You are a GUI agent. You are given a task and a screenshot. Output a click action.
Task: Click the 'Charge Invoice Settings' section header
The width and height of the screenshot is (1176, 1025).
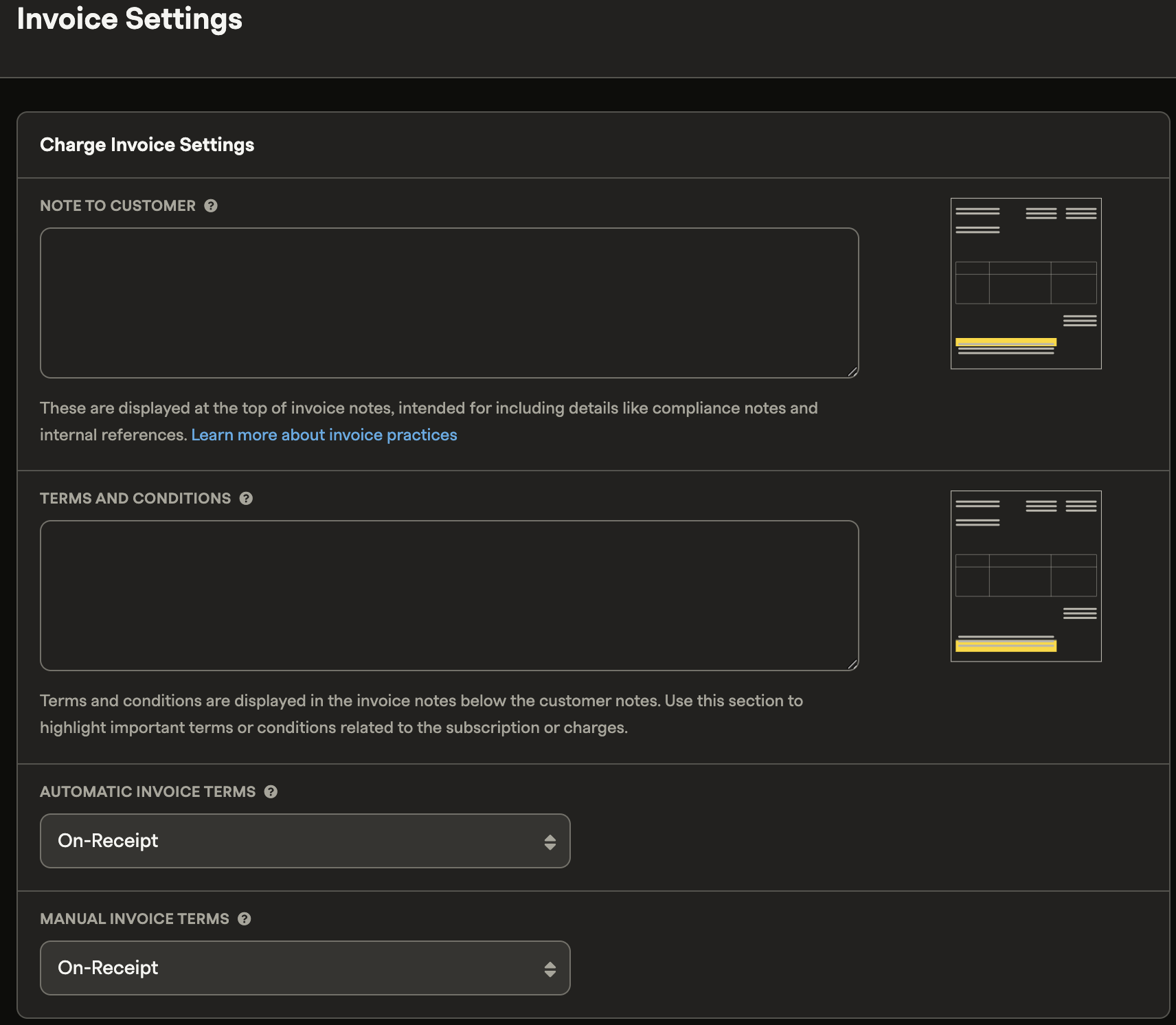point(147,145)
